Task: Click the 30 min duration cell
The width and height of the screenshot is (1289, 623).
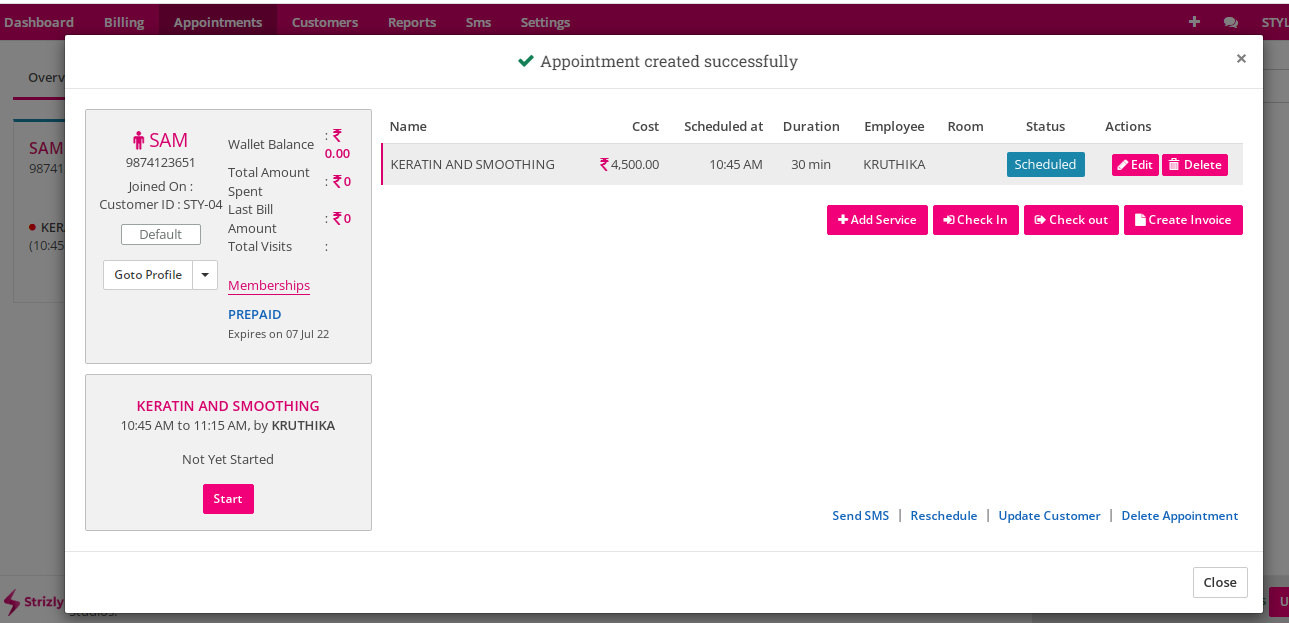Action: (x=811, y=164)
